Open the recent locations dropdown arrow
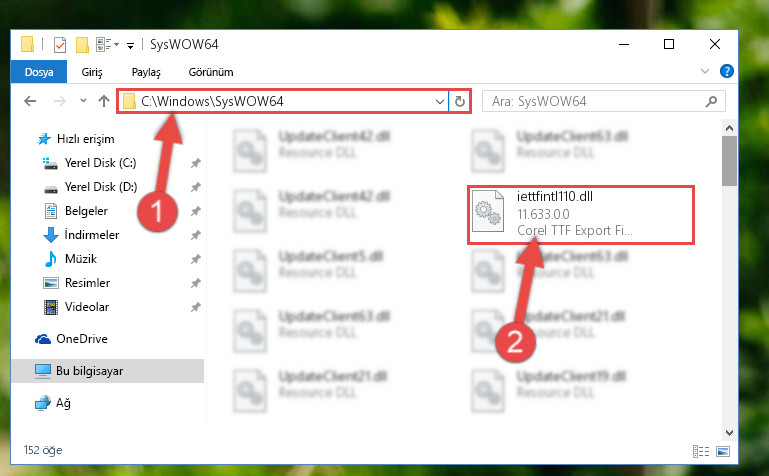Screen dimensions: 769x476 tap(83, 101)
